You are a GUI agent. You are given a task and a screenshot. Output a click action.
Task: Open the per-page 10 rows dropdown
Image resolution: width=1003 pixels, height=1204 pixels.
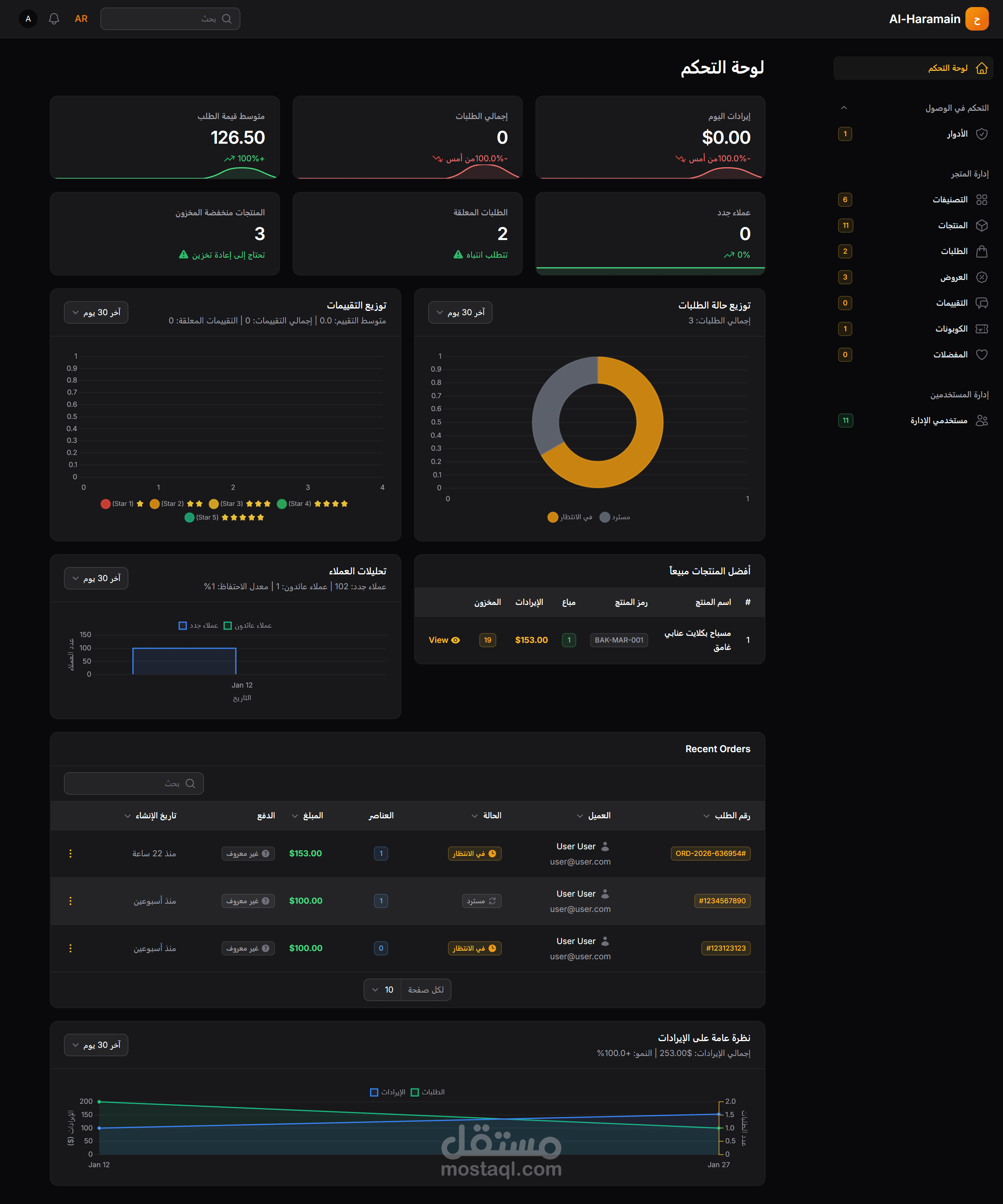click(383, 989)
